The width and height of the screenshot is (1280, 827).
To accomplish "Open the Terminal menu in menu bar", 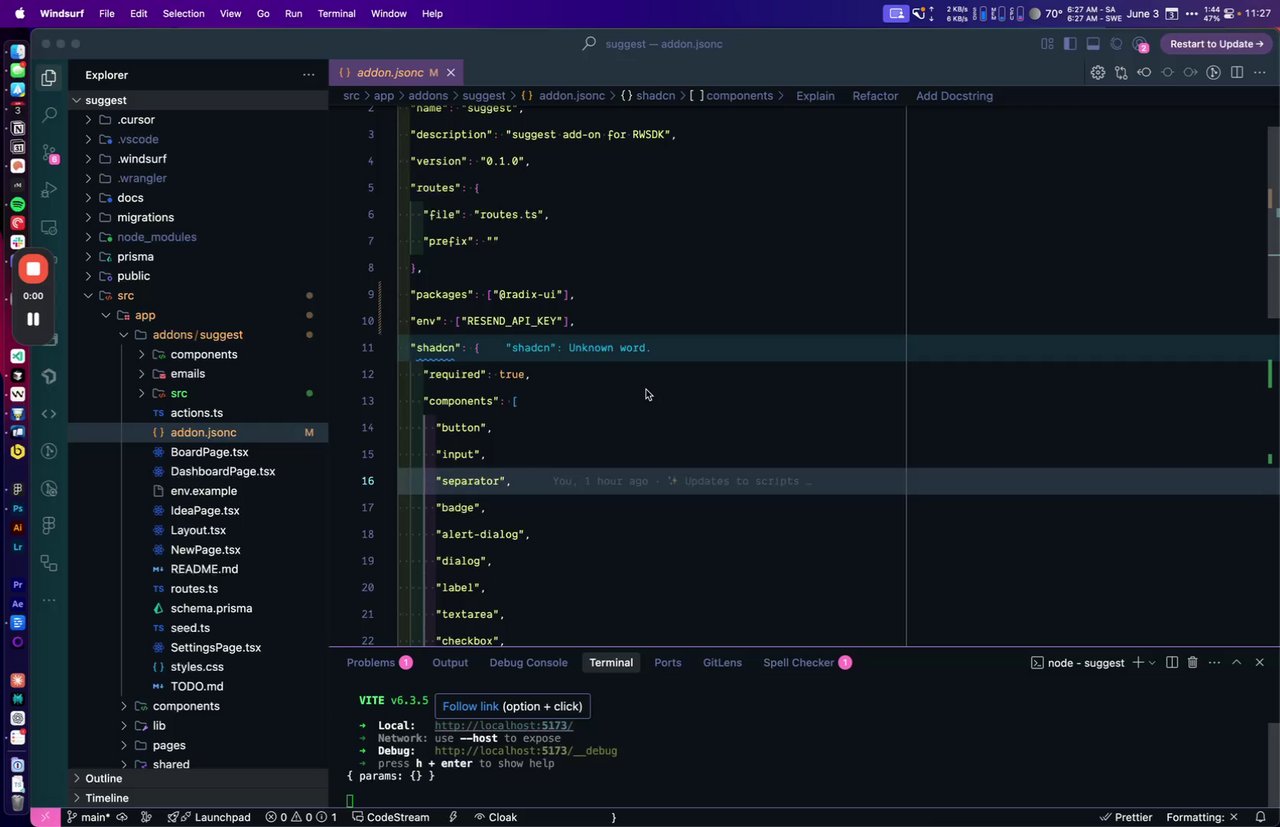I will pyautogui.click(x=336, y=14).
